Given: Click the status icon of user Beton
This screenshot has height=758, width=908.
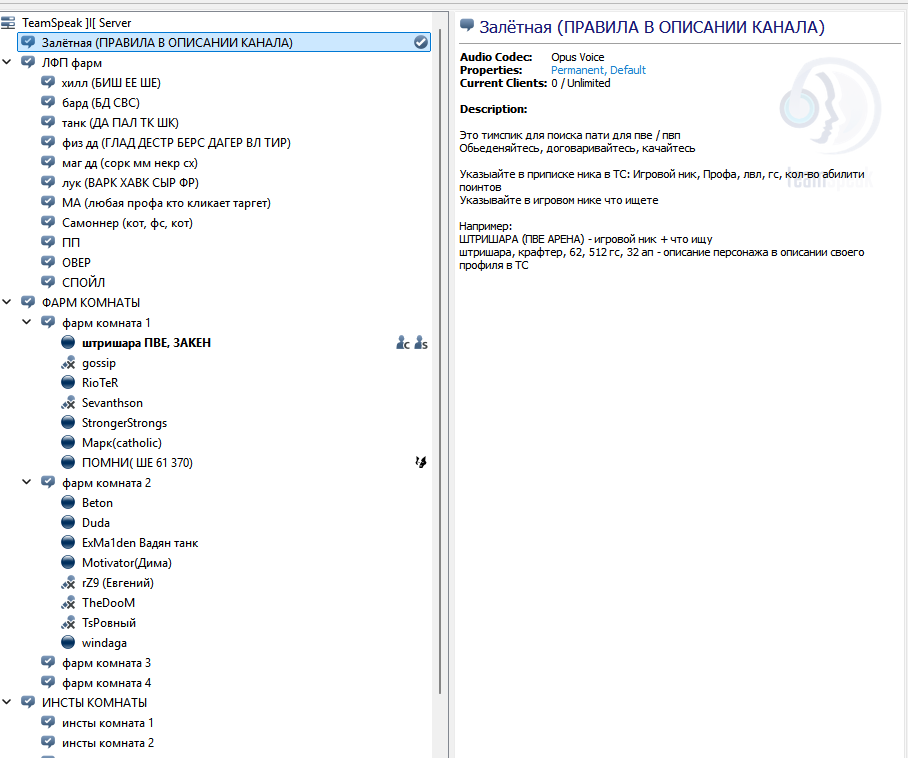Looking at the screenshot, I should (68, 503).
